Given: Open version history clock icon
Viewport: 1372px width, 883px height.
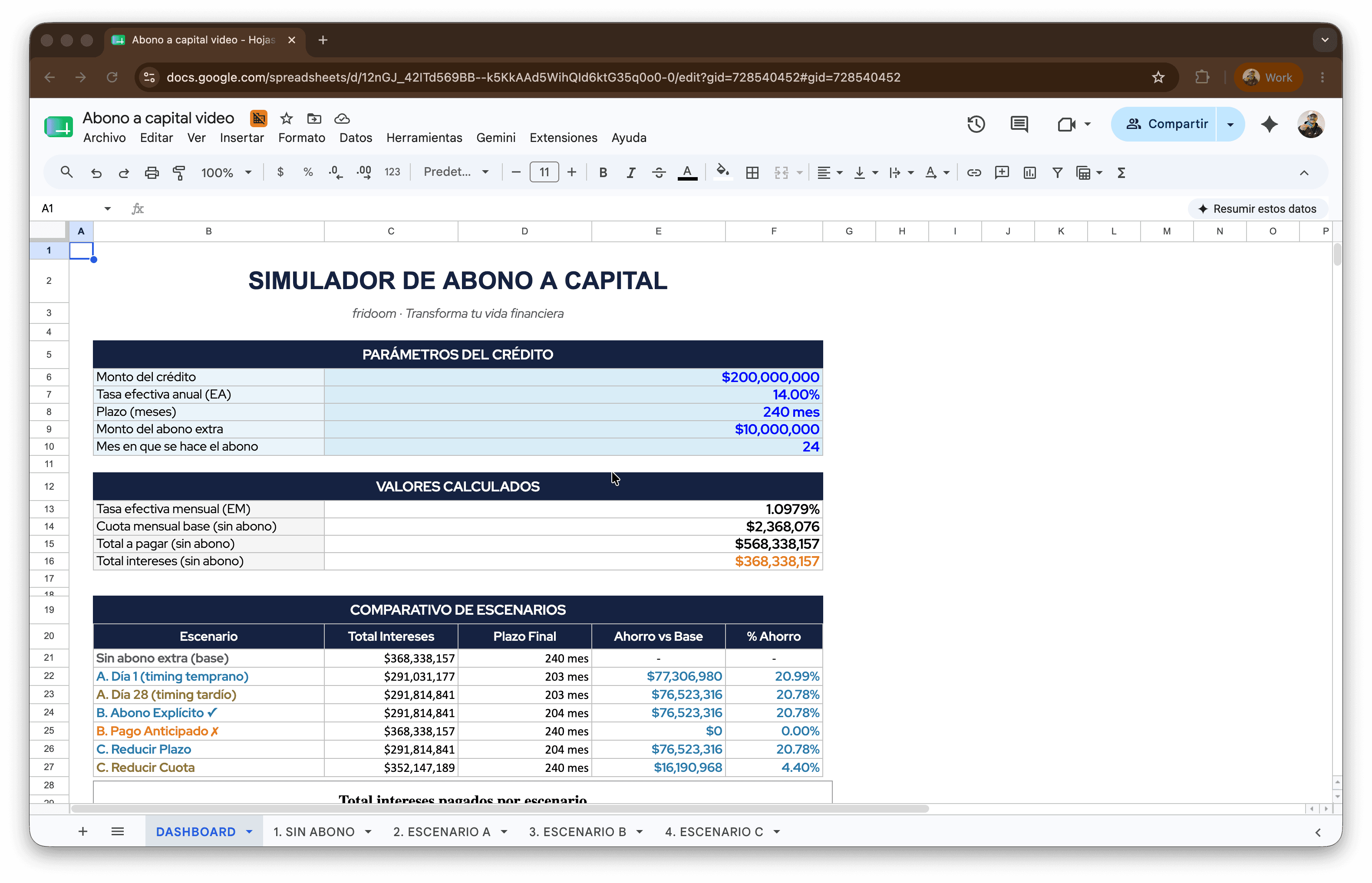Looking at the screenshot, I should [976, 124].
